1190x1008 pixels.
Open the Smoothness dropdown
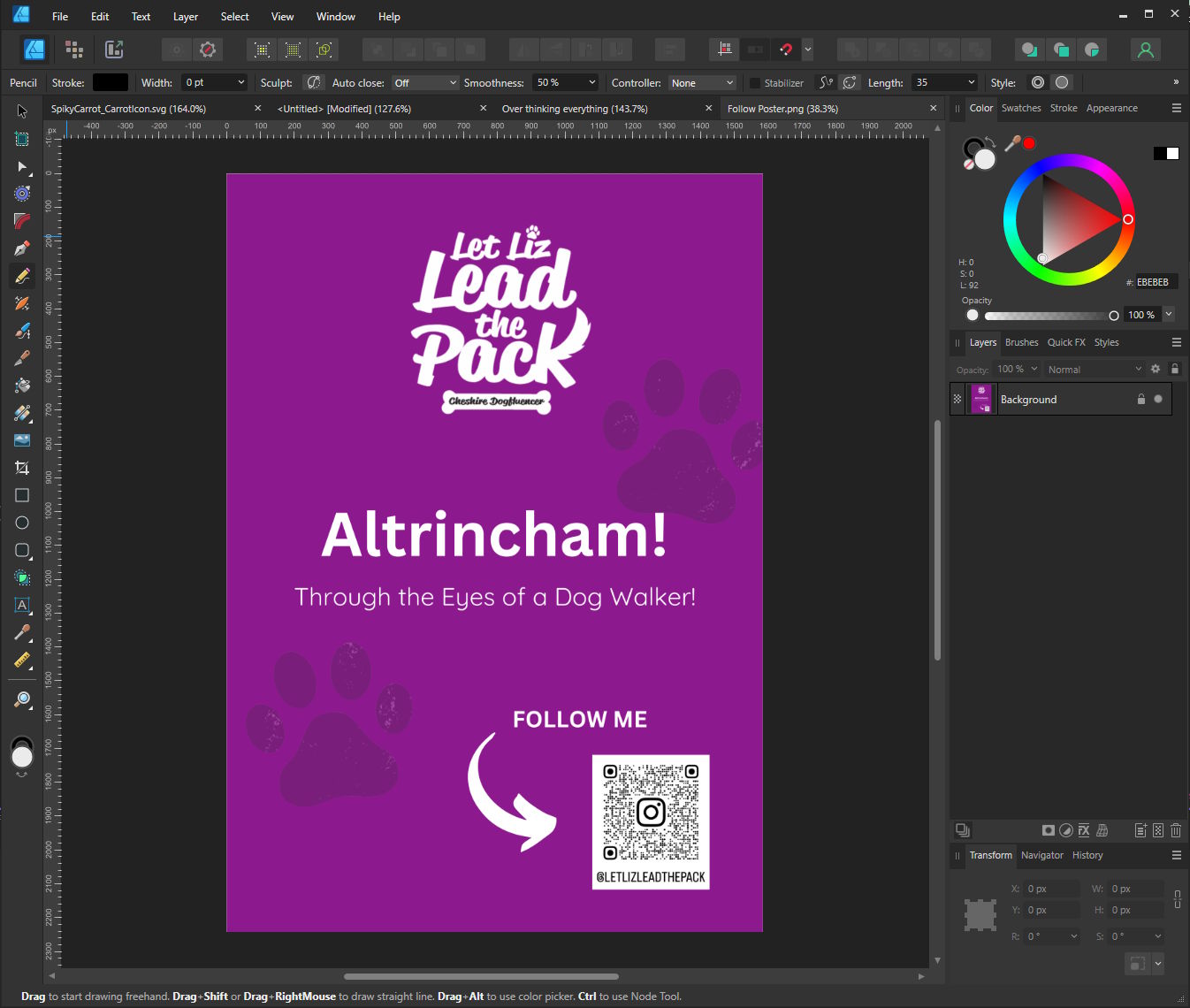[x=566, y=83]
